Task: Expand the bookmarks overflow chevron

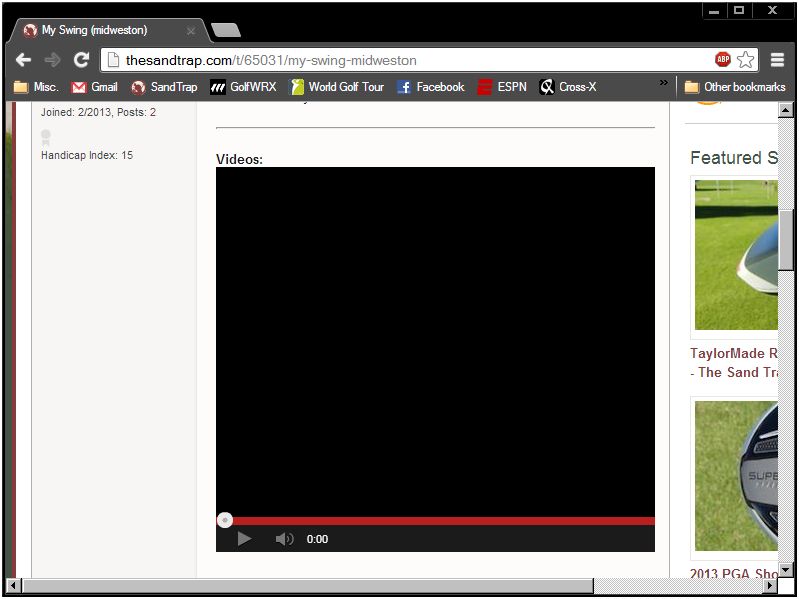Action: pyautogui.click(x=663, y=84)
